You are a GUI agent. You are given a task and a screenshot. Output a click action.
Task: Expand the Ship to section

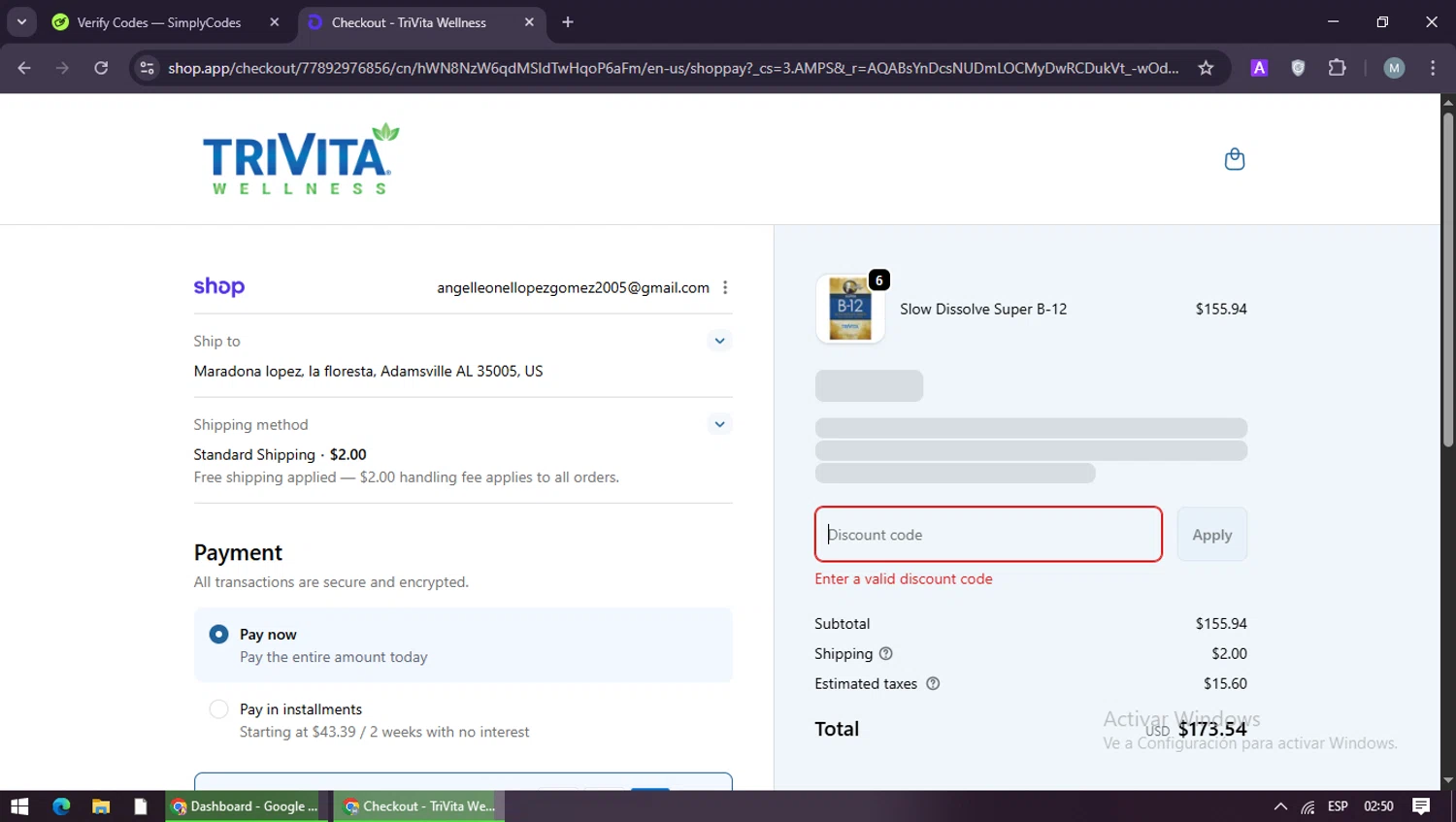click(719, 341)
